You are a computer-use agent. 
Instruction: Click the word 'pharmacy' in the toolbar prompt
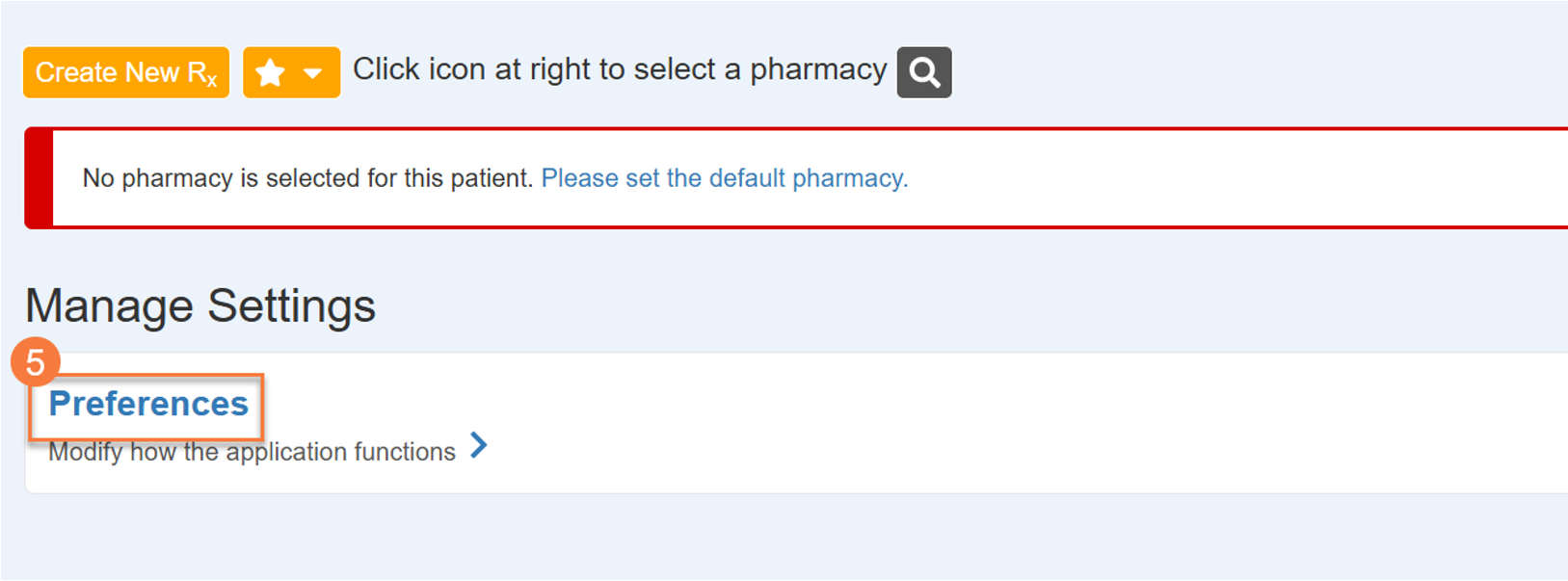pos(818,69)
